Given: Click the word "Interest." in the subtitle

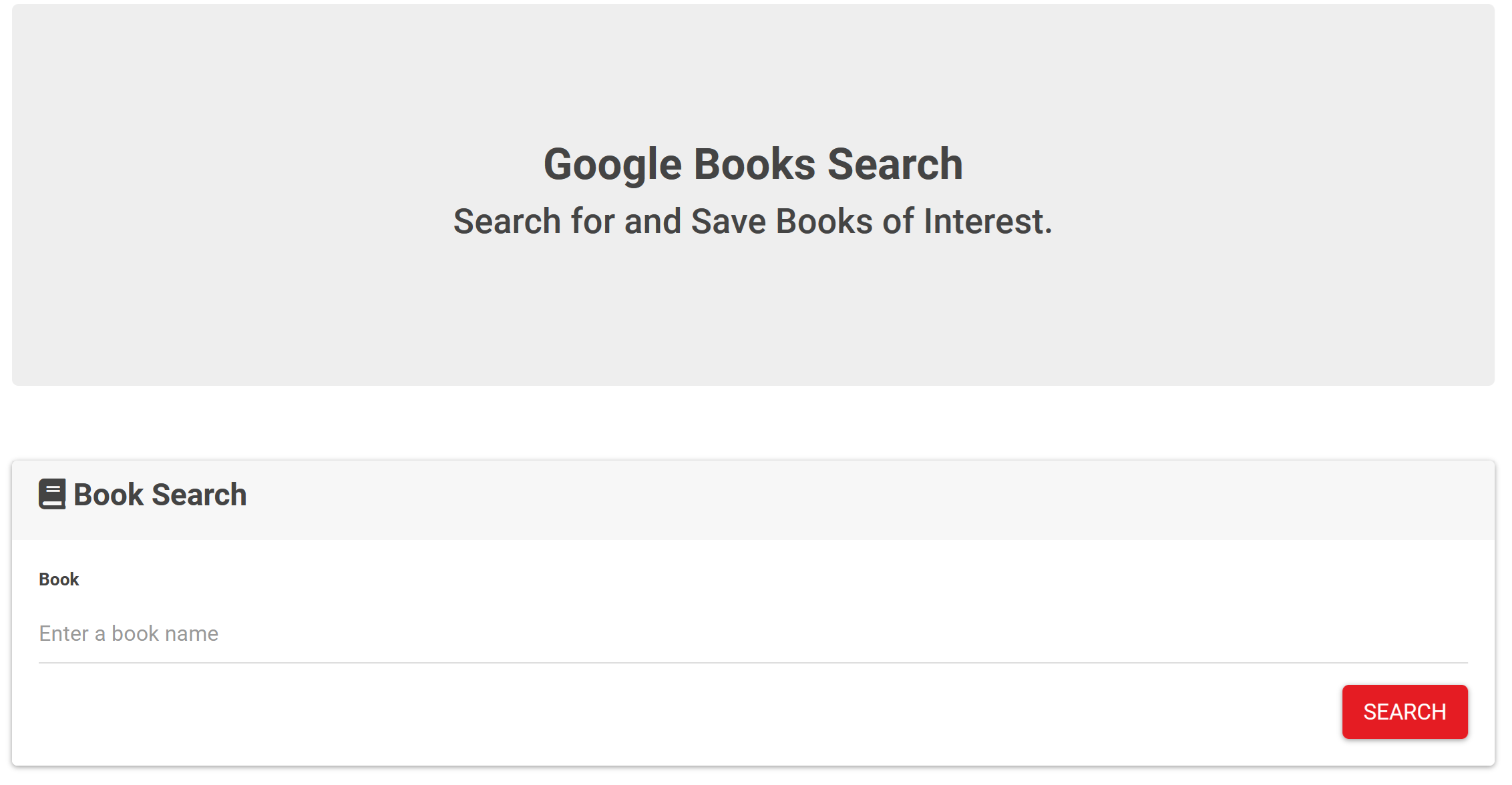Looking at the screenshot, I should (x=988, y=222).
